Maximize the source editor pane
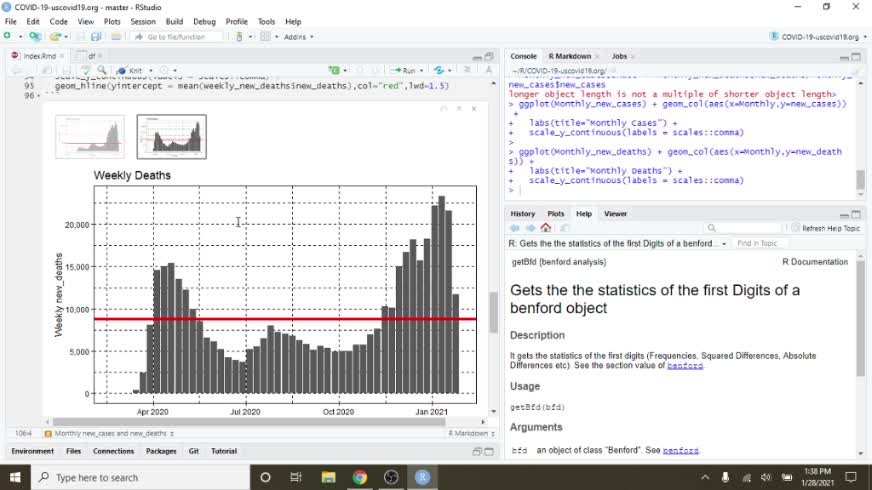This screenshot has height=490, width=872. tap(489, 57)
